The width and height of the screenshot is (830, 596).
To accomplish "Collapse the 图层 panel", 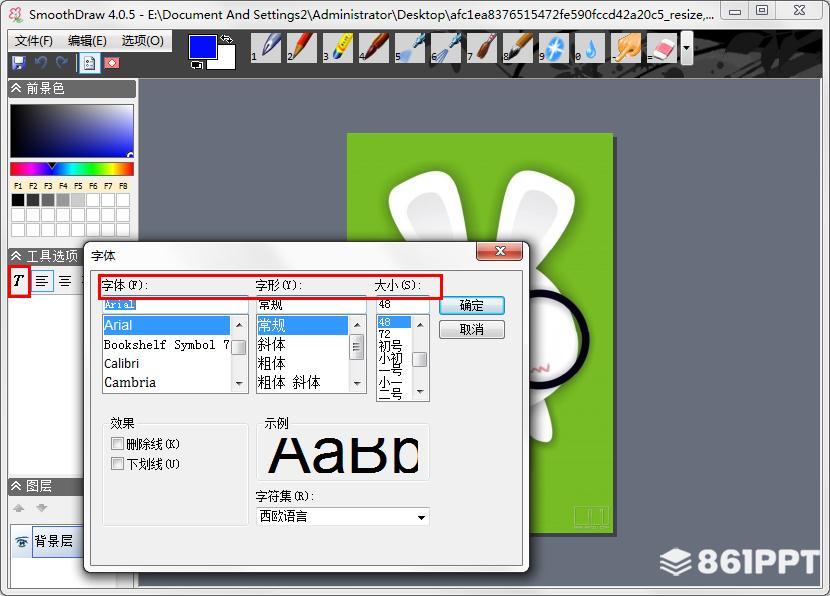I will tap(16, 486).
